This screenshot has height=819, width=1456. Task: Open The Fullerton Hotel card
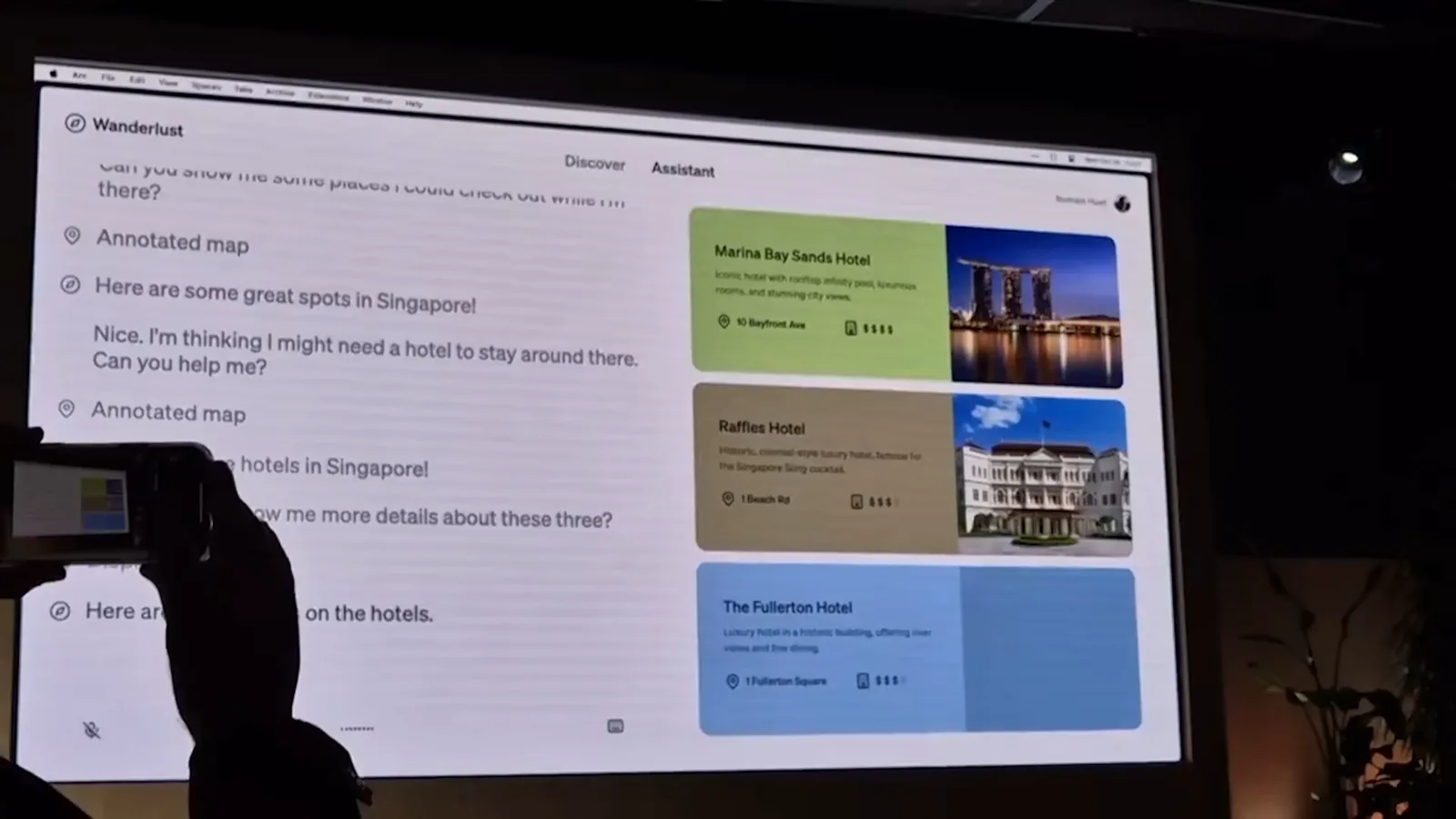(x=919, y=649)
